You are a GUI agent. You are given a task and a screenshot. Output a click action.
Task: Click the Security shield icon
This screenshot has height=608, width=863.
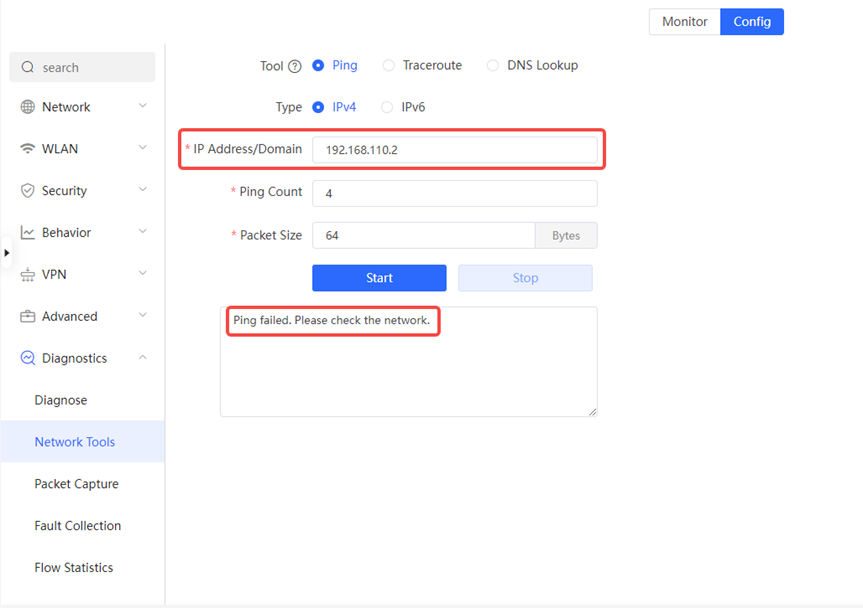(28, 190)
